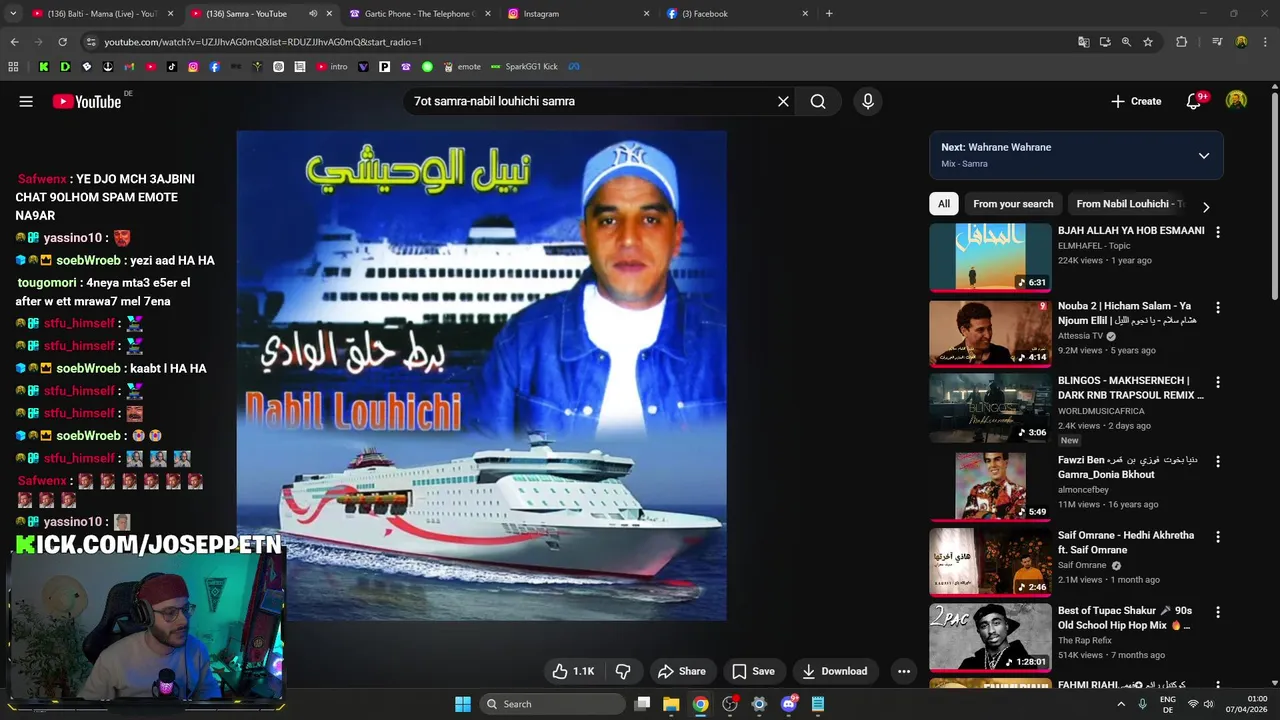Mute the Samra YouTube tab speaker icon
Viewport: 1280px width, 720px height.
click(x=313, y=14)
